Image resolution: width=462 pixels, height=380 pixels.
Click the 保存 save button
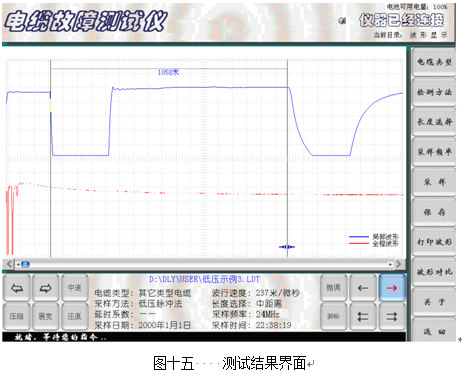tap(434, 212)
